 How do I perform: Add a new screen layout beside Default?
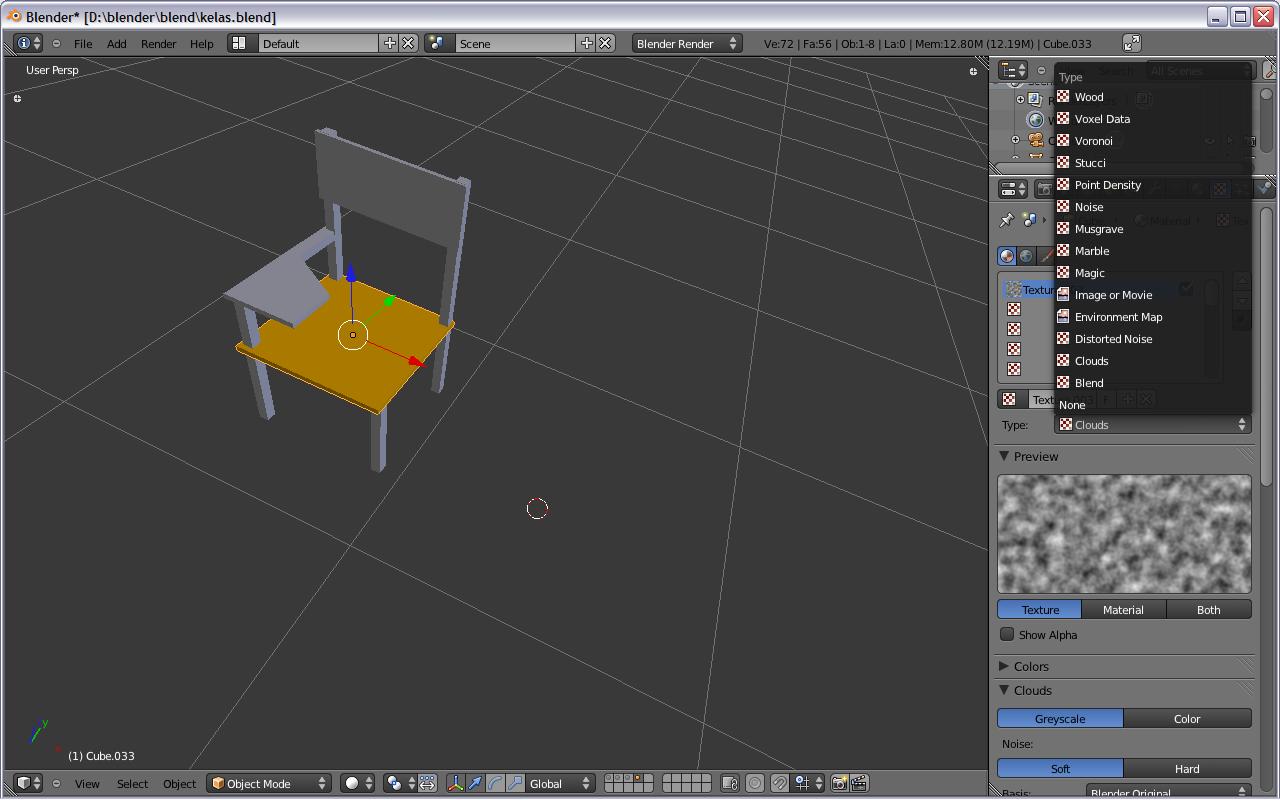click(390, 43)
